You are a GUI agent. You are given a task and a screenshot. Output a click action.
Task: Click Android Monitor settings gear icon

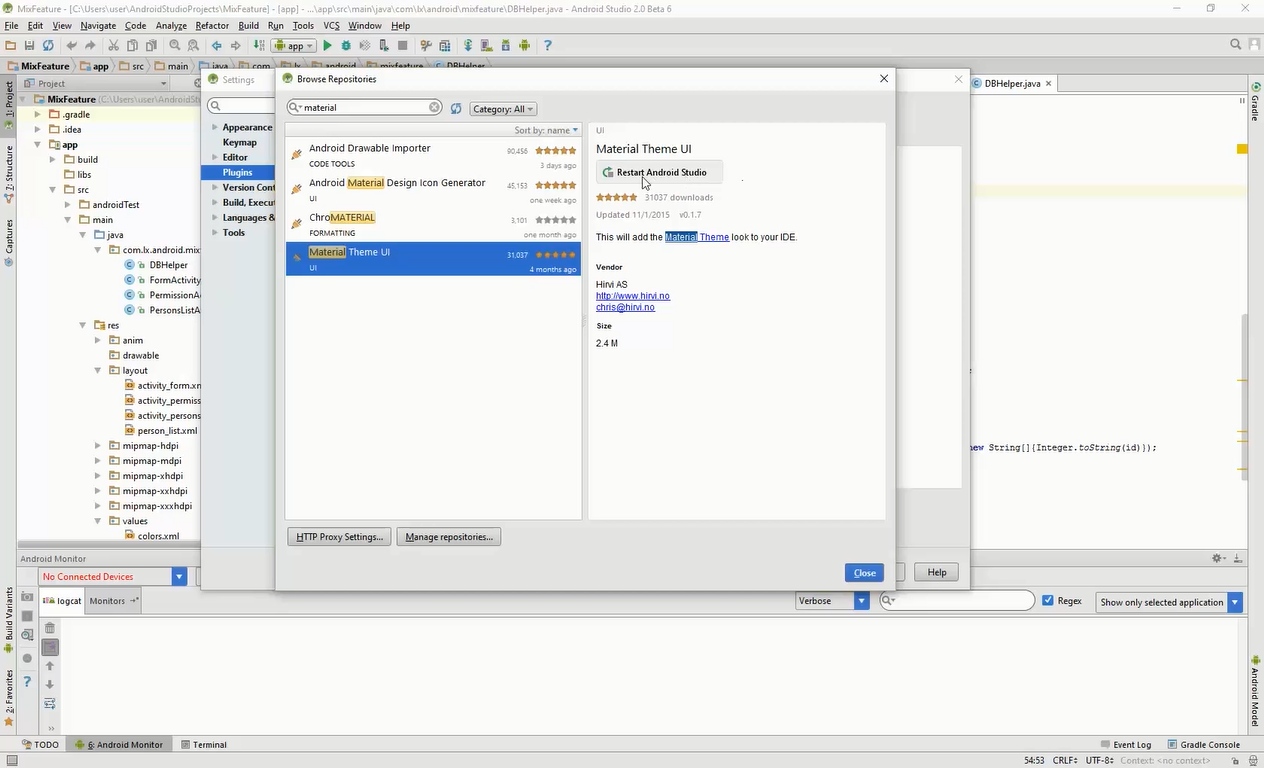coord(1217,558)
